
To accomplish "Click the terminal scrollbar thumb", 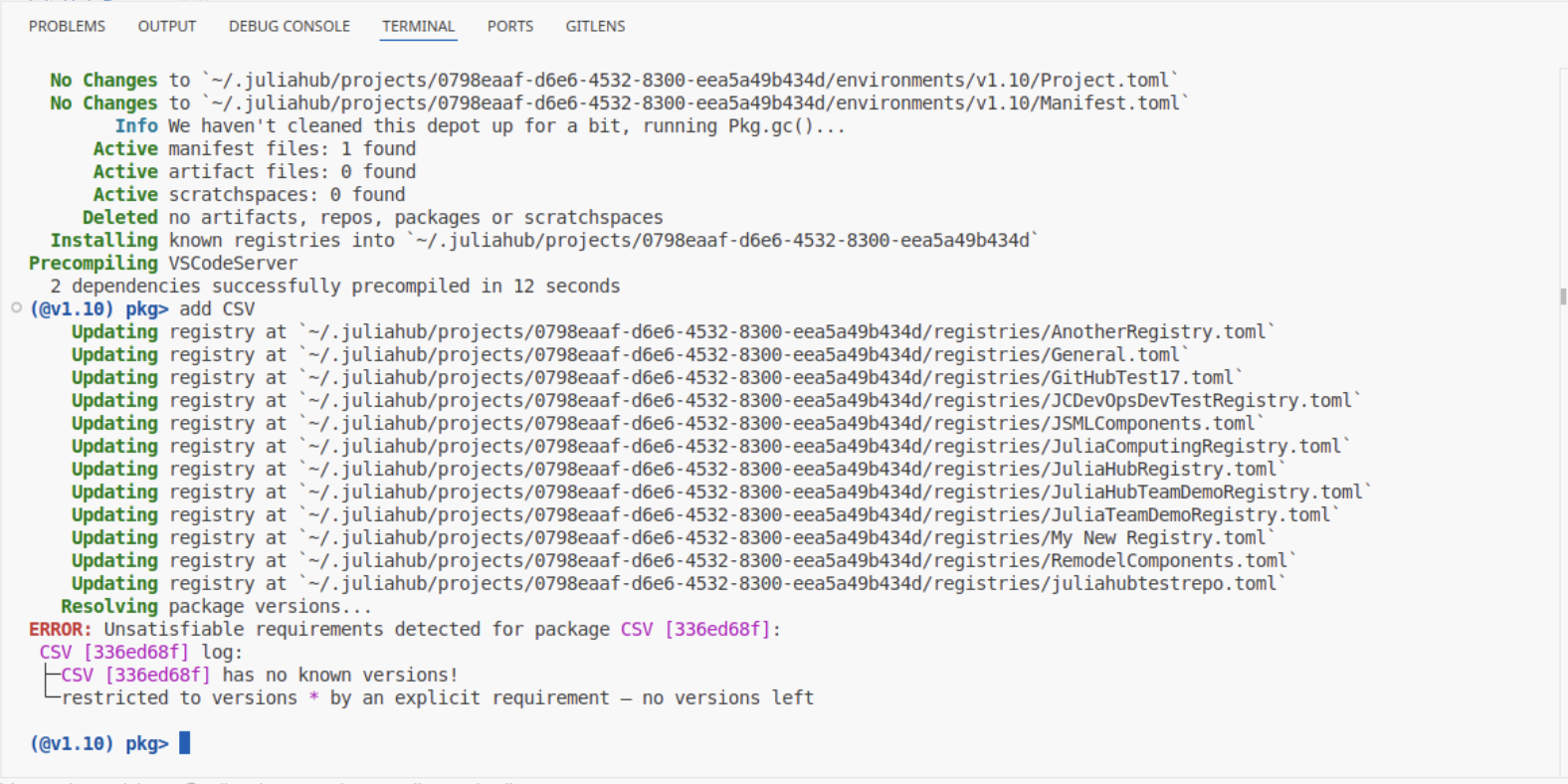I will 1560,295.
